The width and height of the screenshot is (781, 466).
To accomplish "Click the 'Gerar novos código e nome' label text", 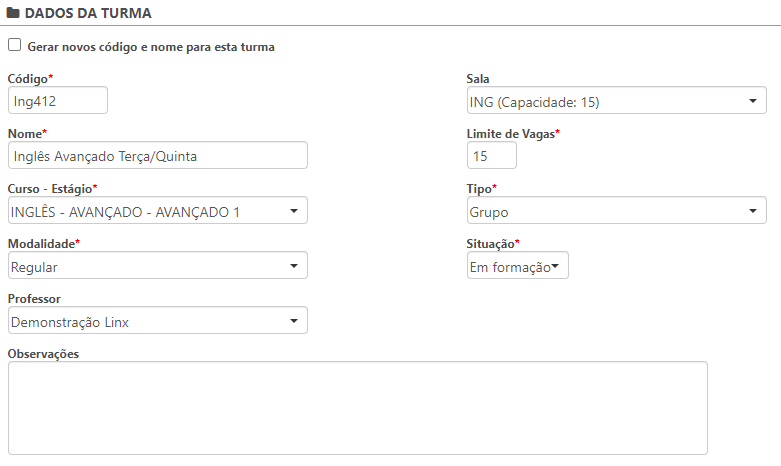I will coord(150,46).
